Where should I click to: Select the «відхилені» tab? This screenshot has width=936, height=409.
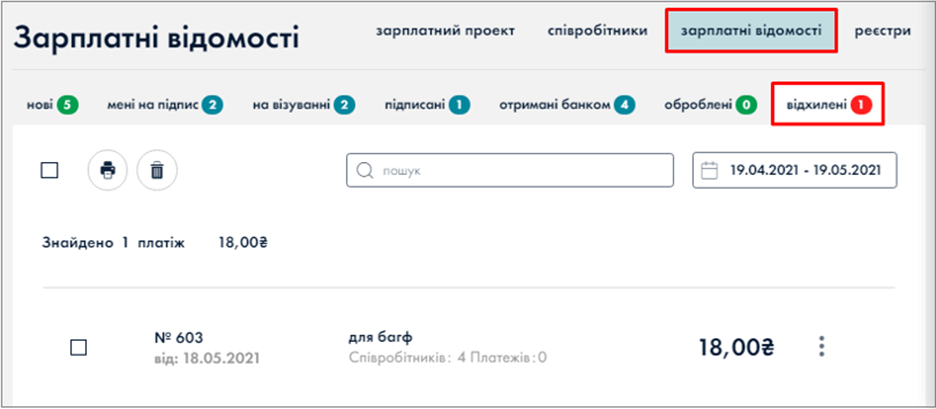coord(828,104)
